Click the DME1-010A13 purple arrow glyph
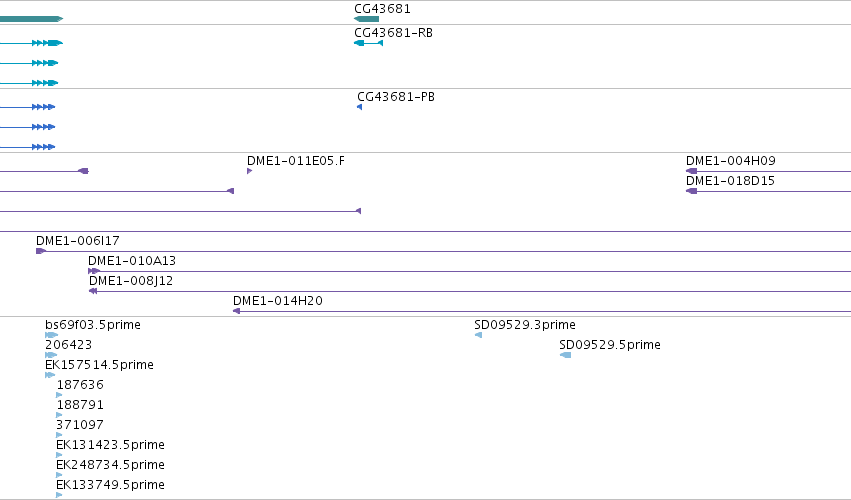The width and height of the screenshot is (851, 500). tap(94, 271)
